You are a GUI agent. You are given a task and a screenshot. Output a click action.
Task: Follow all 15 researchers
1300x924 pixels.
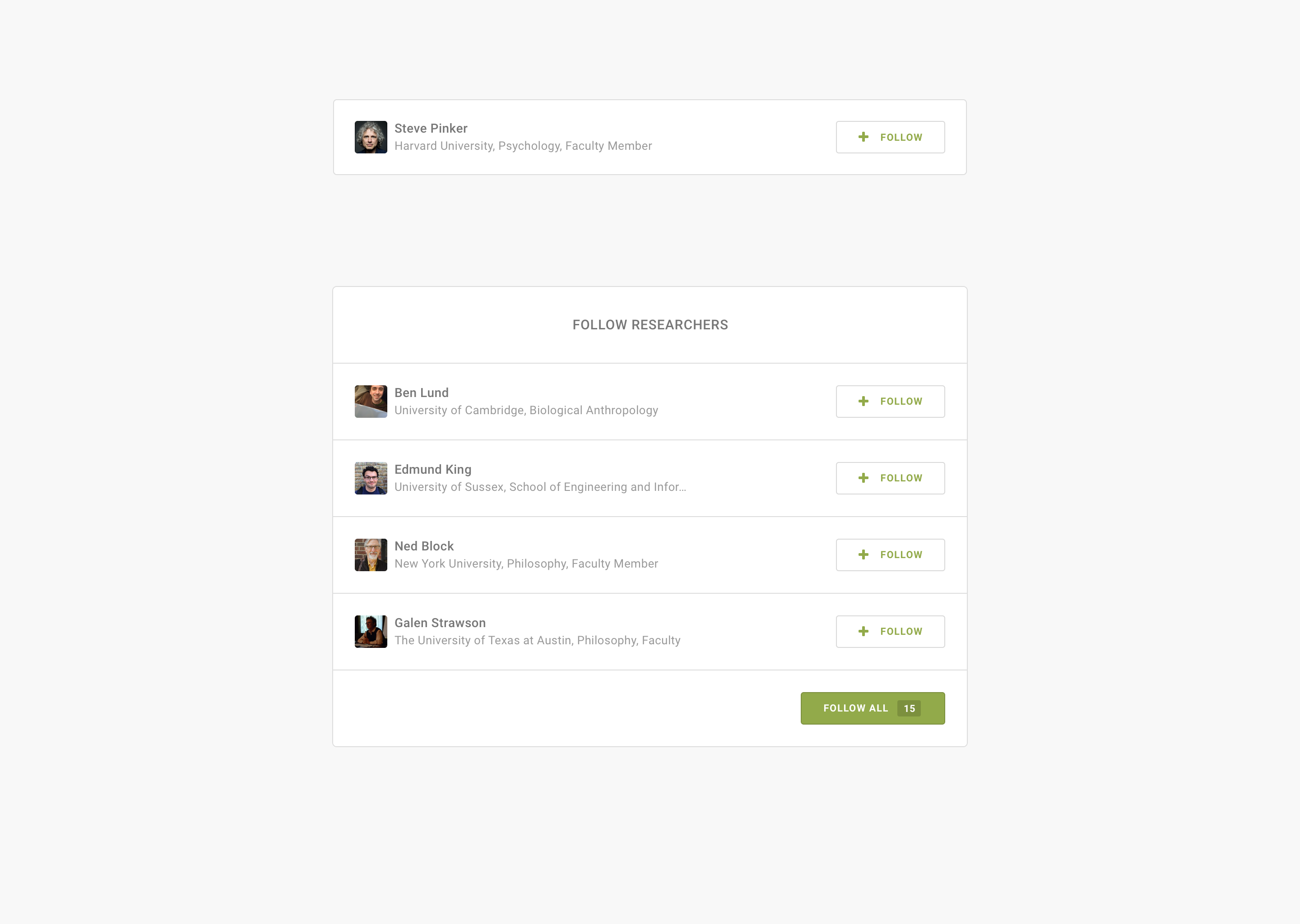point(873,708)
